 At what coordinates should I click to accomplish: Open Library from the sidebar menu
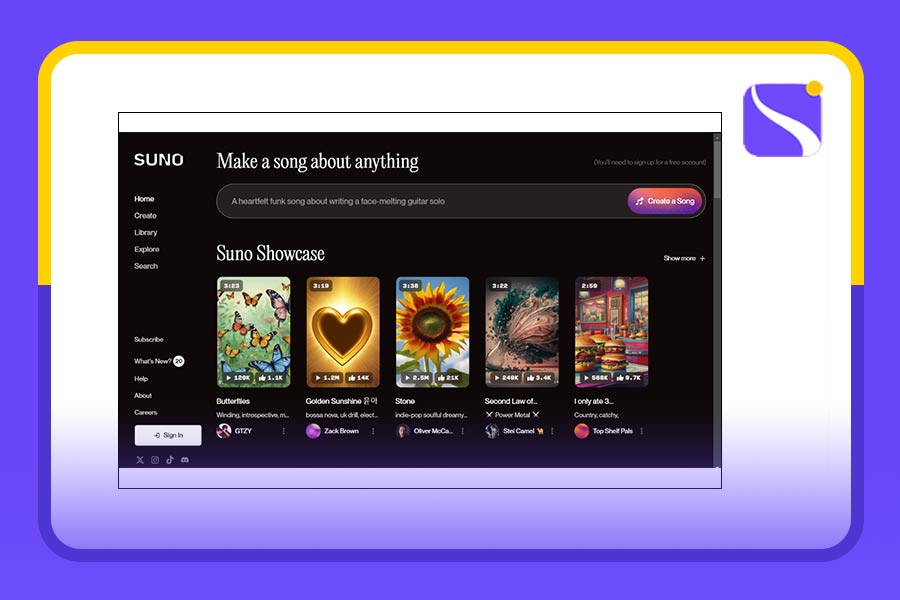pos(146,233)
